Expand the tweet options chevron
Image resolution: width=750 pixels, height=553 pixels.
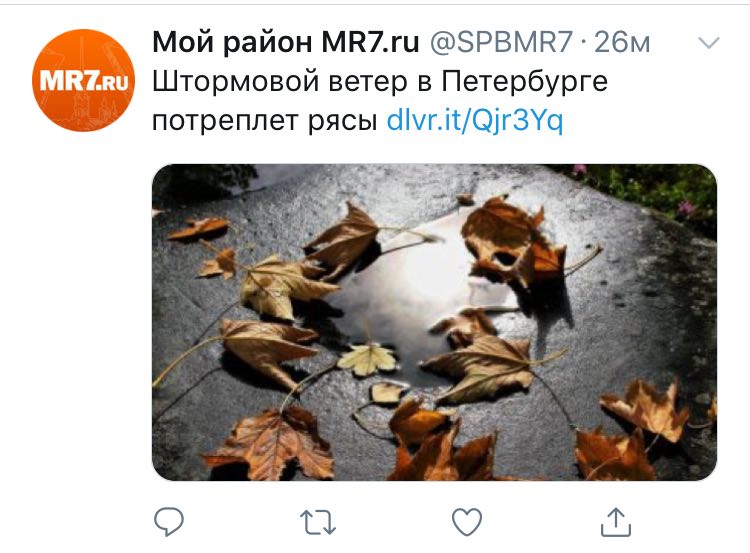(x=709, y=43)
